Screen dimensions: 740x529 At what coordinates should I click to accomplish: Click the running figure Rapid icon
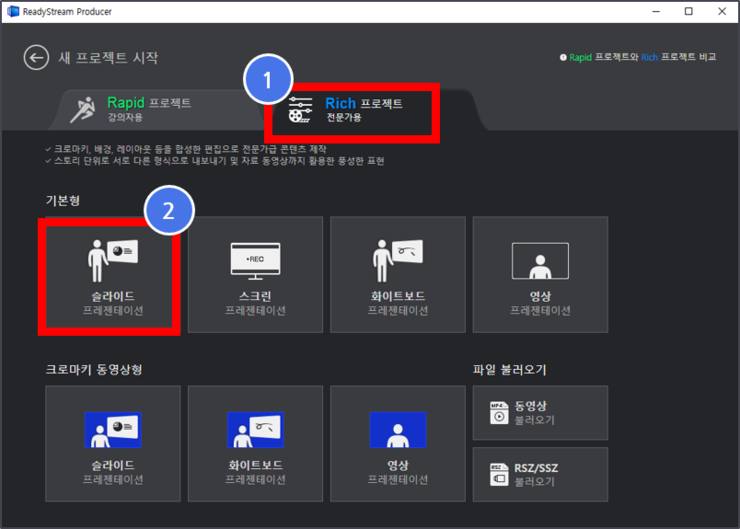(84, 109)
